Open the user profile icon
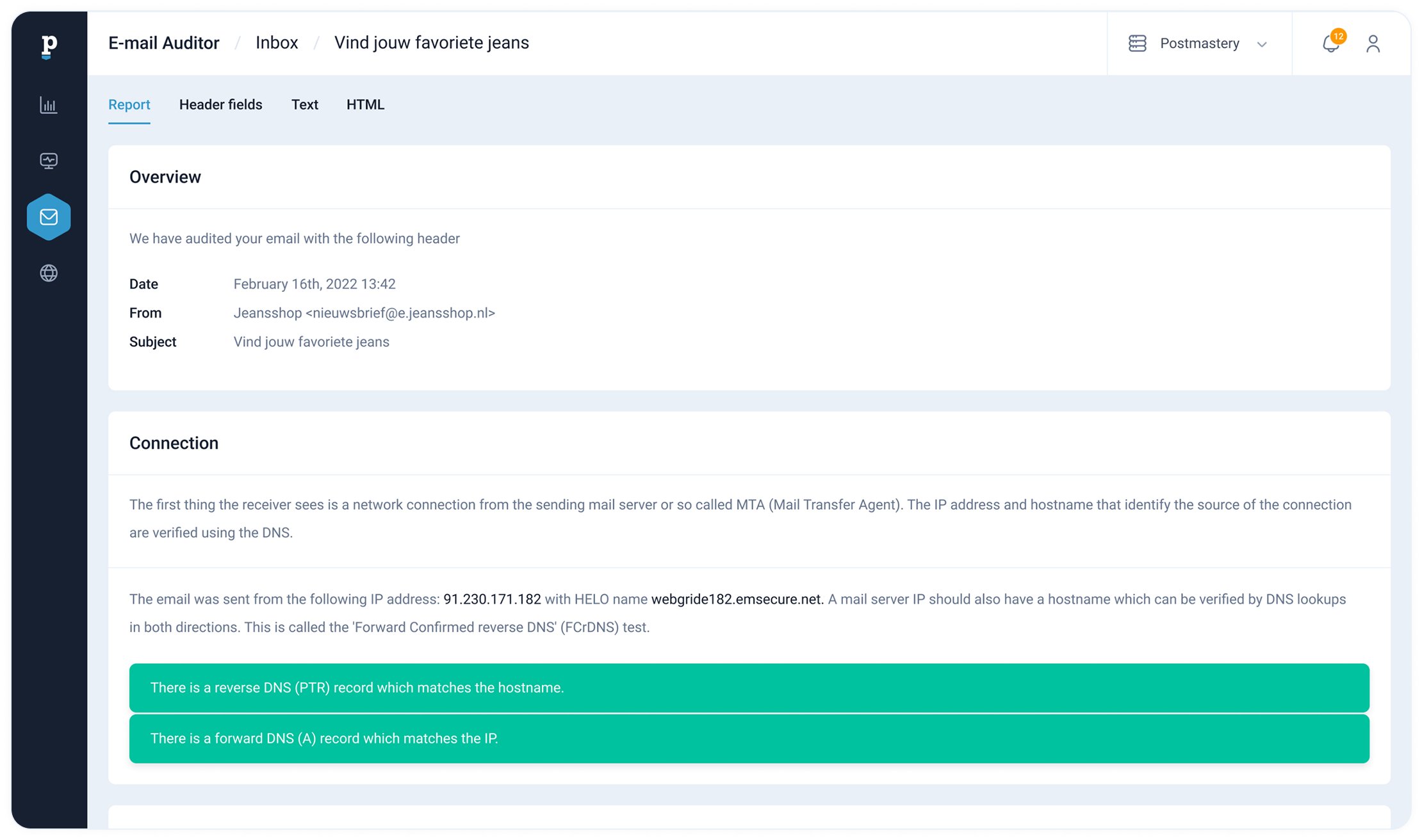Viewport: 1422px width, 840px height. tap(1373, 44)
